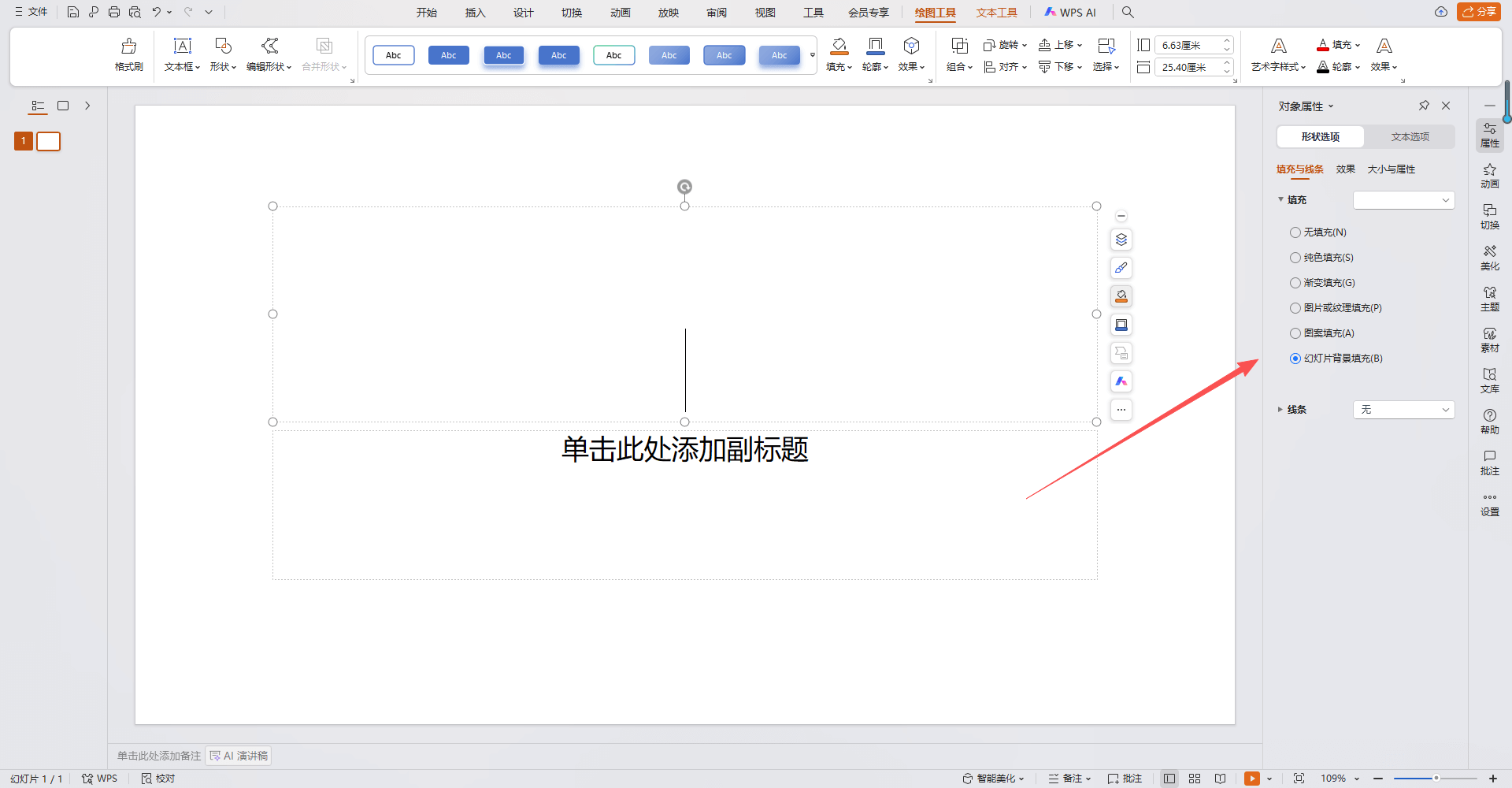Expand the 填充 preset fill dropdown
The image size is (1512, 788).
click(1403, 200)
